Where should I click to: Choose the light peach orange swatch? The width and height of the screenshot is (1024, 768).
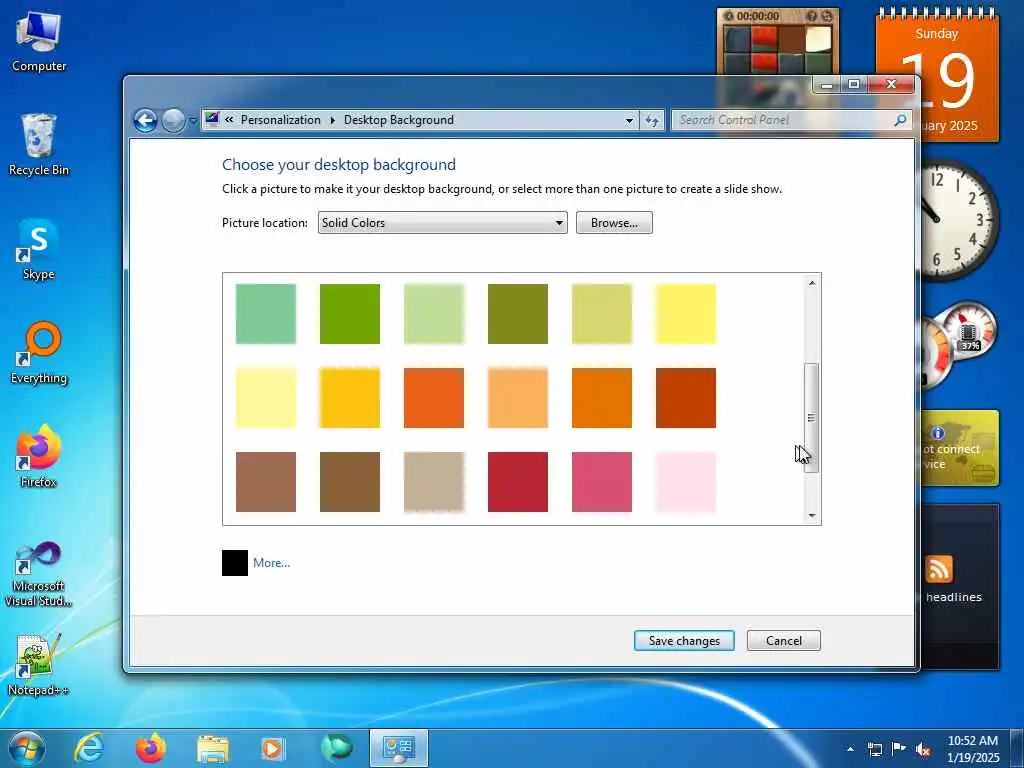click(518, 398)
